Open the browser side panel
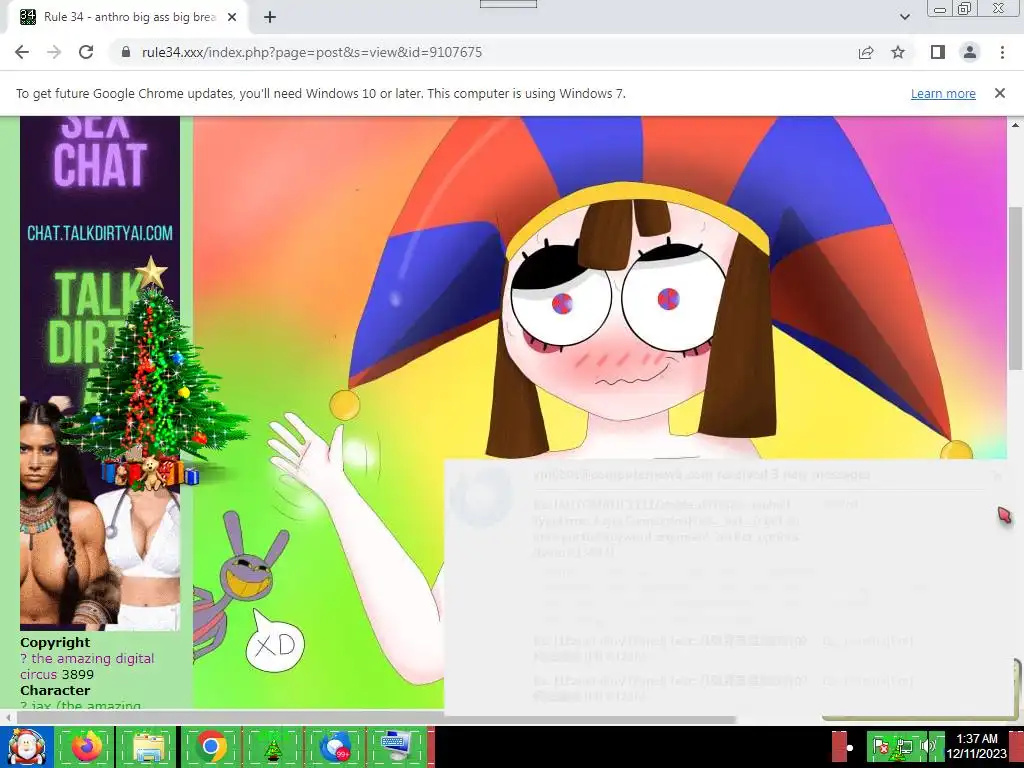The height and width of the screenshot is (768, 1024). pyautogui.click(x=938, y=52)
